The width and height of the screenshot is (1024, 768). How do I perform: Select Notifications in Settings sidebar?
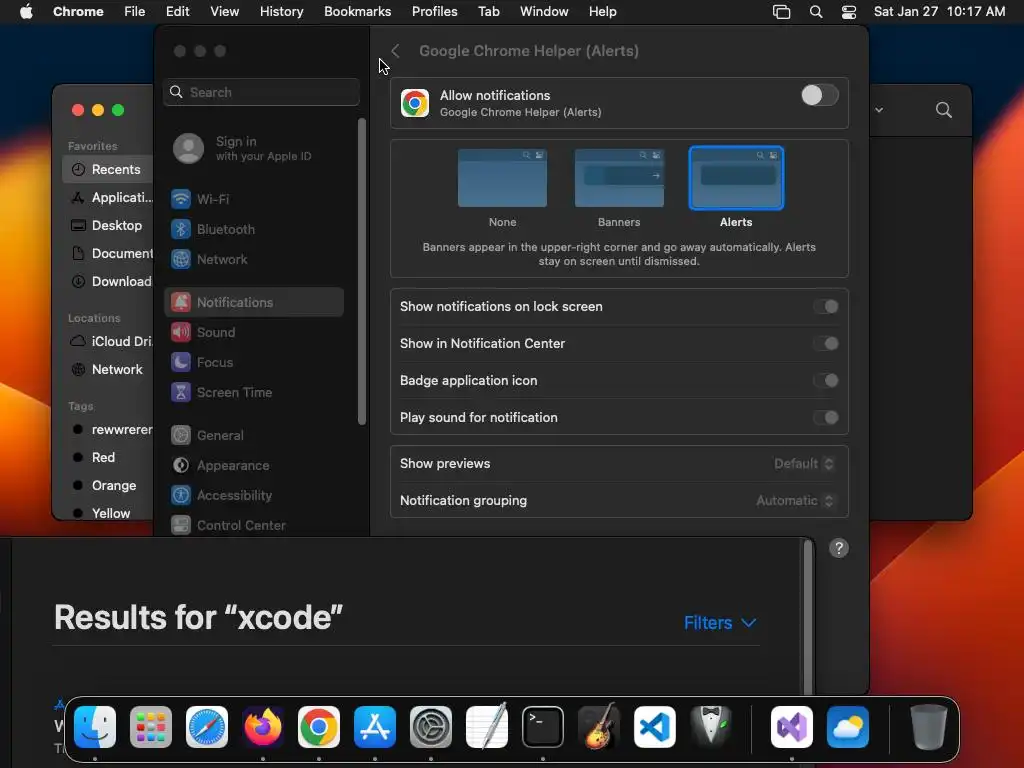pos(254,302)
